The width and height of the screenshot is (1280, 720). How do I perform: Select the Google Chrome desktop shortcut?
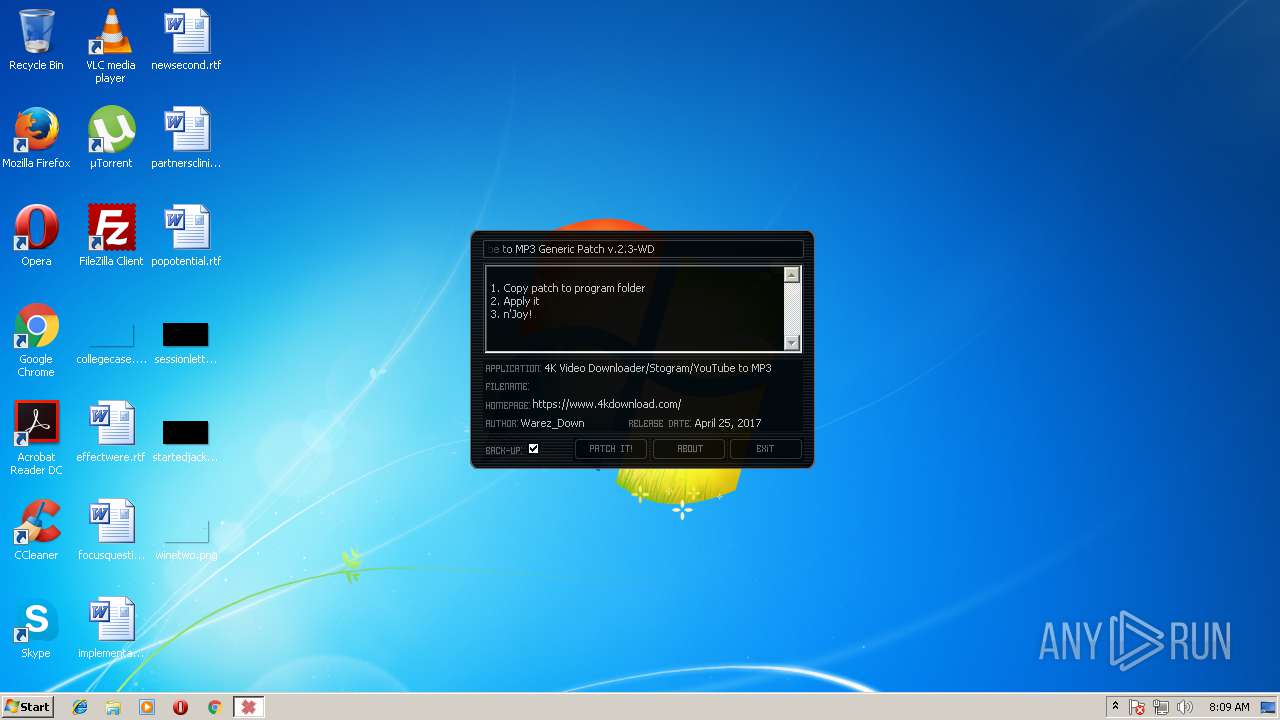coord(36,341)
